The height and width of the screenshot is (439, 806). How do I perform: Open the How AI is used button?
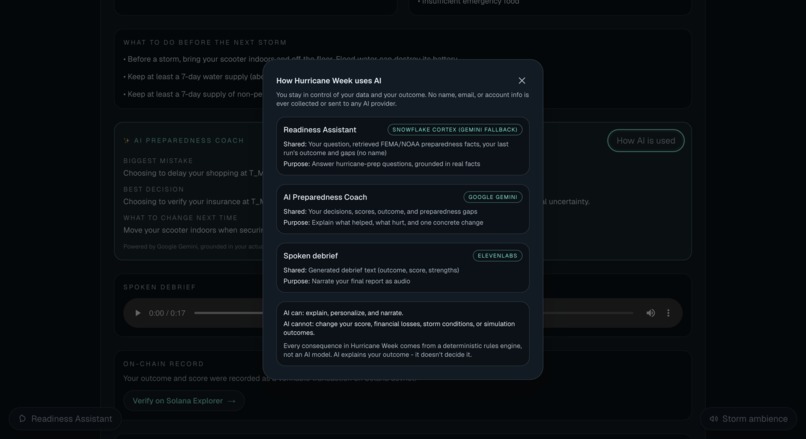point(646,140)
